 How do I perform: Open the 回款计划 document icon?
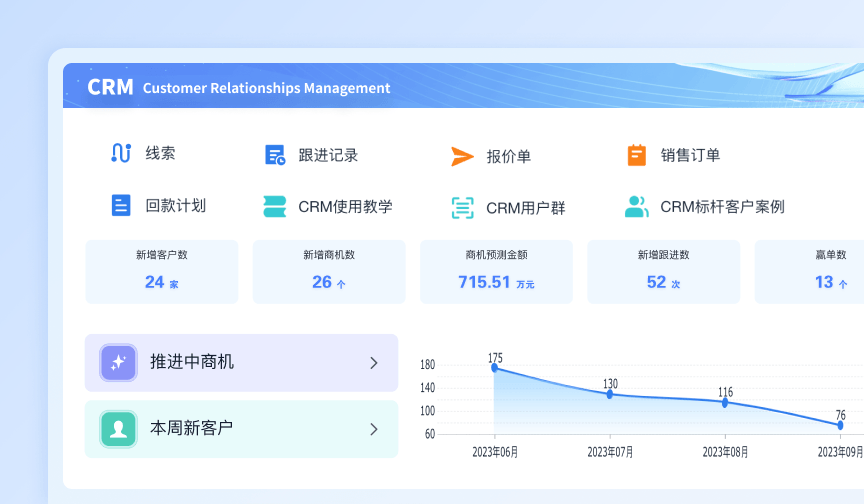pyautogui.click(x=121, y=205)
